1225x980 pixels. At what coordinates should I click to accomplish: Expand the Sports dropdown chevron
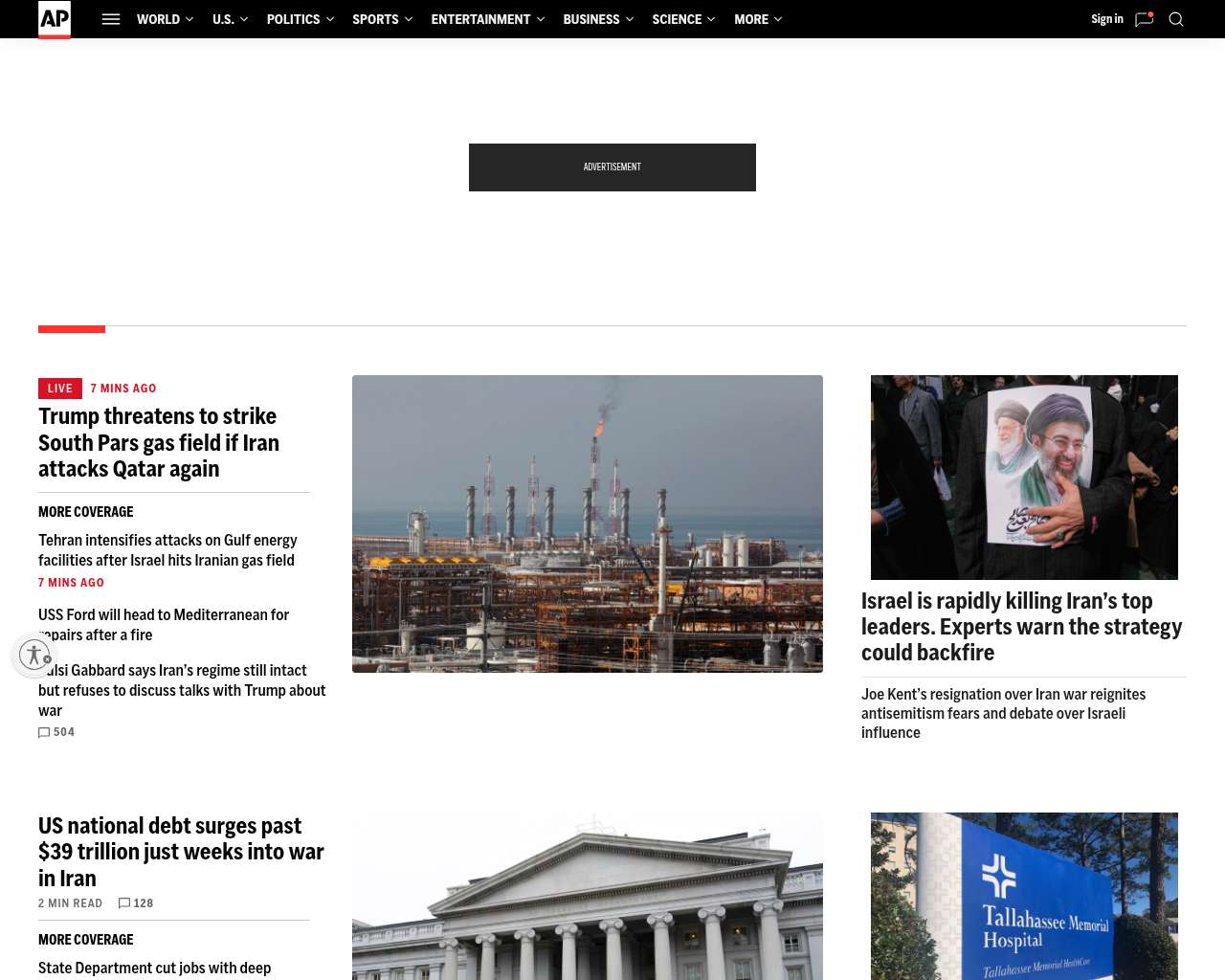tap(408, 19)
